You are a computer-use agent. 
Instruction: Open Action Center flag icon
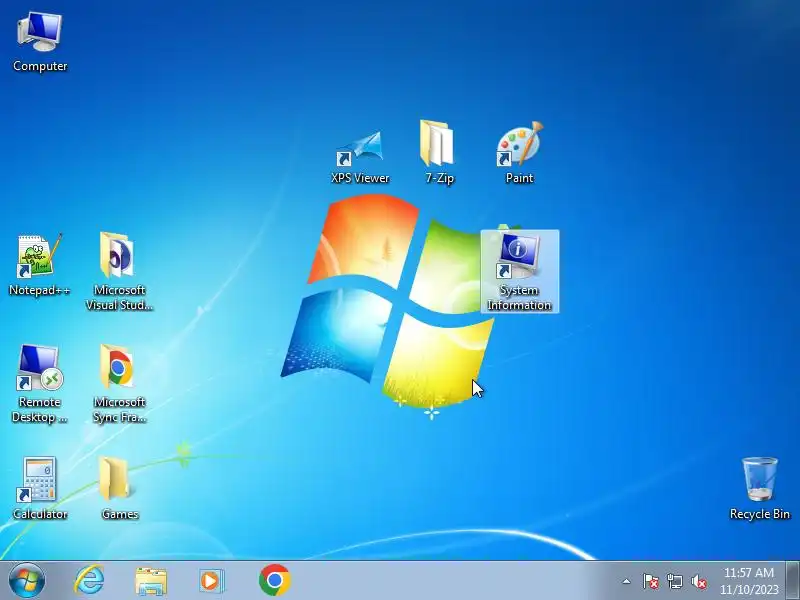650,581
